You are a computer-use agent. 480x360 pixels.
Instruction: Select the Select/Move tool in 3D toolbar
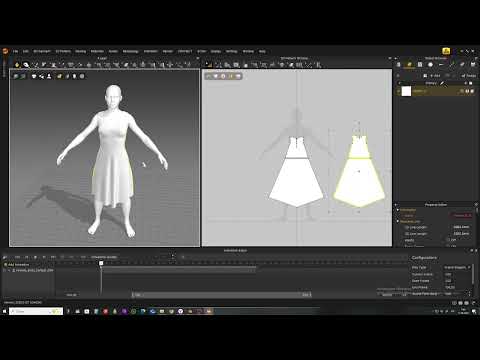coord(26,65)
